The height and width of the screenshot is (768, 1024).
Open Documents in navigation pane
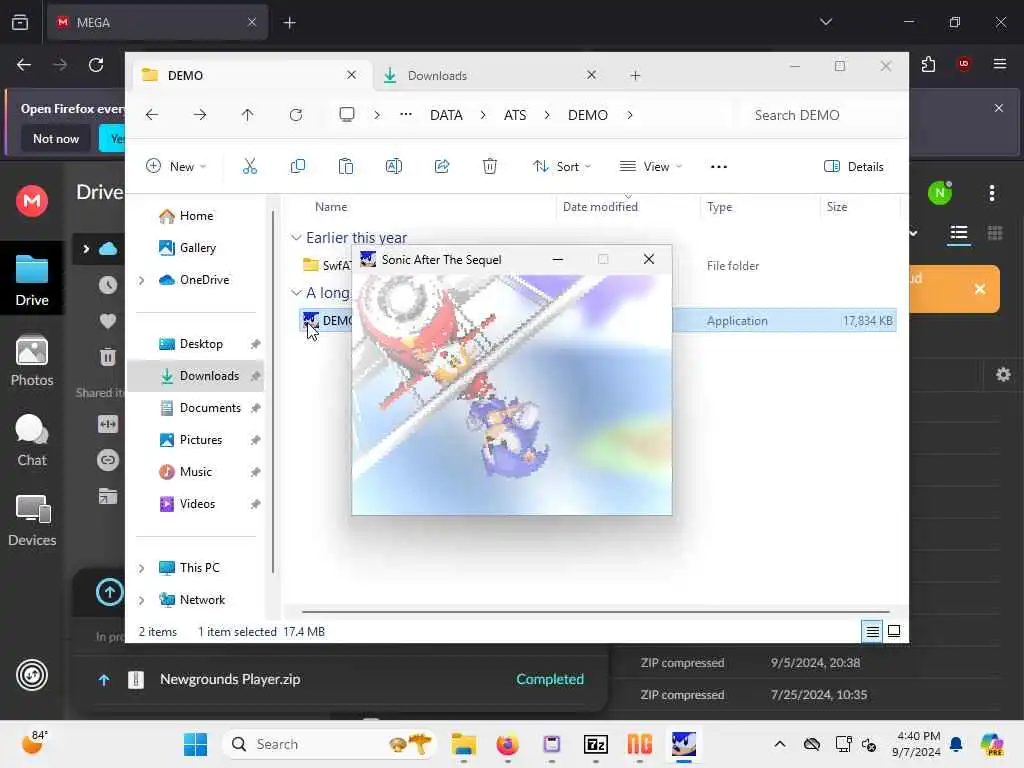point(196,408)
